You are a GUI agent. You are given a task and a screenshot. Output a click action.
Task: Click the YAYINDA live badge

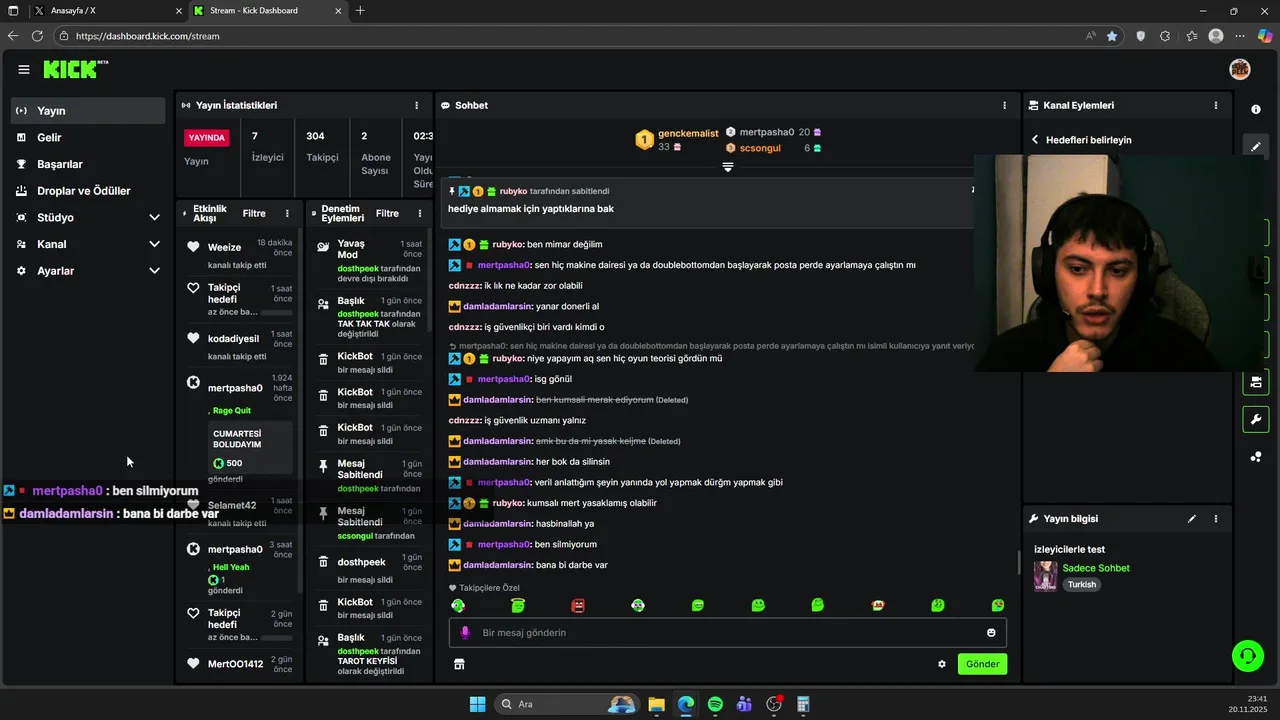coord(207,138)
